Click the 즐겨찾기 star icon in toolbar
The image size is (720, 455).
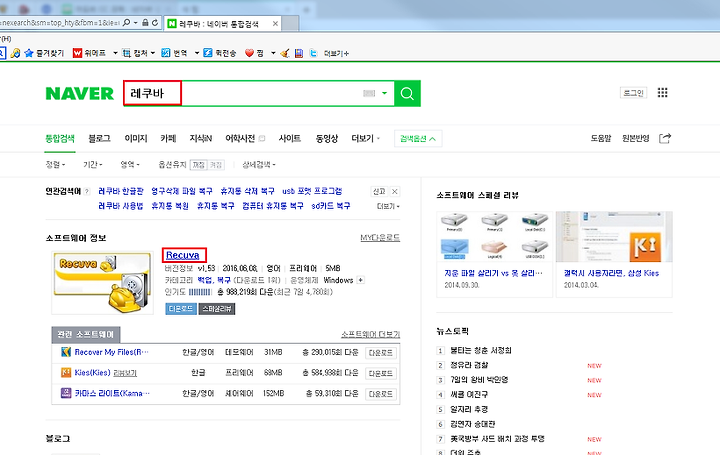click(x=28, y=53)
